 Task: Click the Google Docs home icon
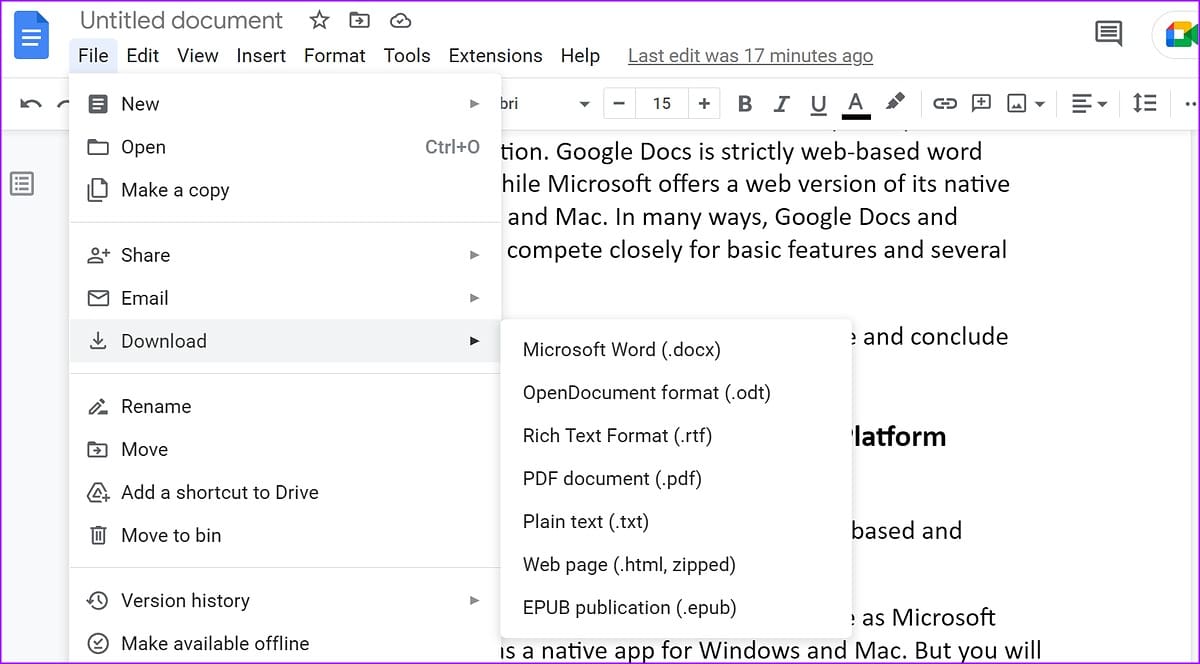tap(32, 35)
